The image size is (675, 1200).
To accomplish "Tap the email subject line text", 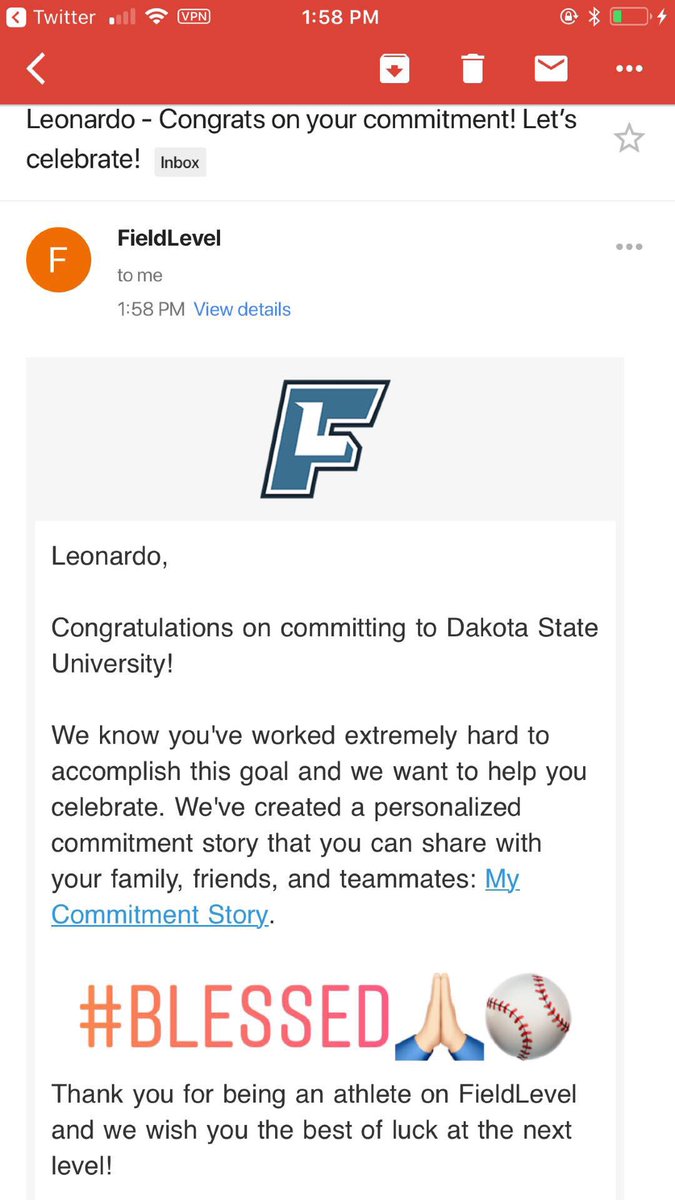I will pos(301,139).
